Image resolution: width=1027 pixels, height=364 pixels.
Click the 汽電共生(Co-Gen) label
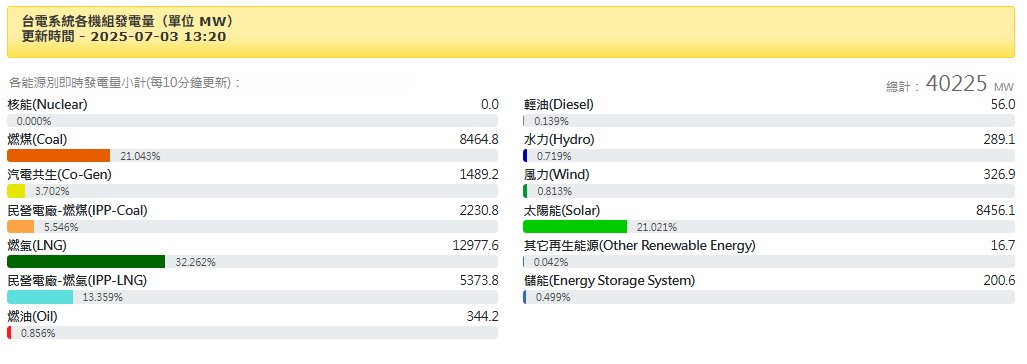(x=60, y=175)
